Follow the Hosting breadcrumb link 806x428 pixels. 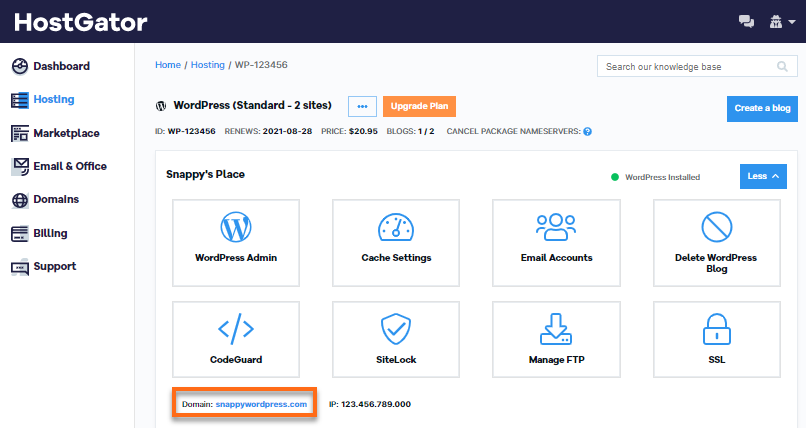[x=208, y=65]
